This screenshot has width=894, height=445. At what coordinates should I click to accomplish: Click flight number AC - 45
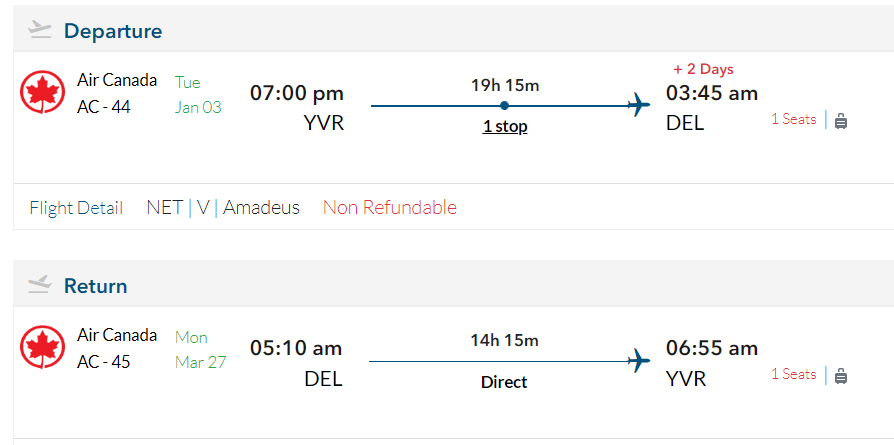(103, 362)
